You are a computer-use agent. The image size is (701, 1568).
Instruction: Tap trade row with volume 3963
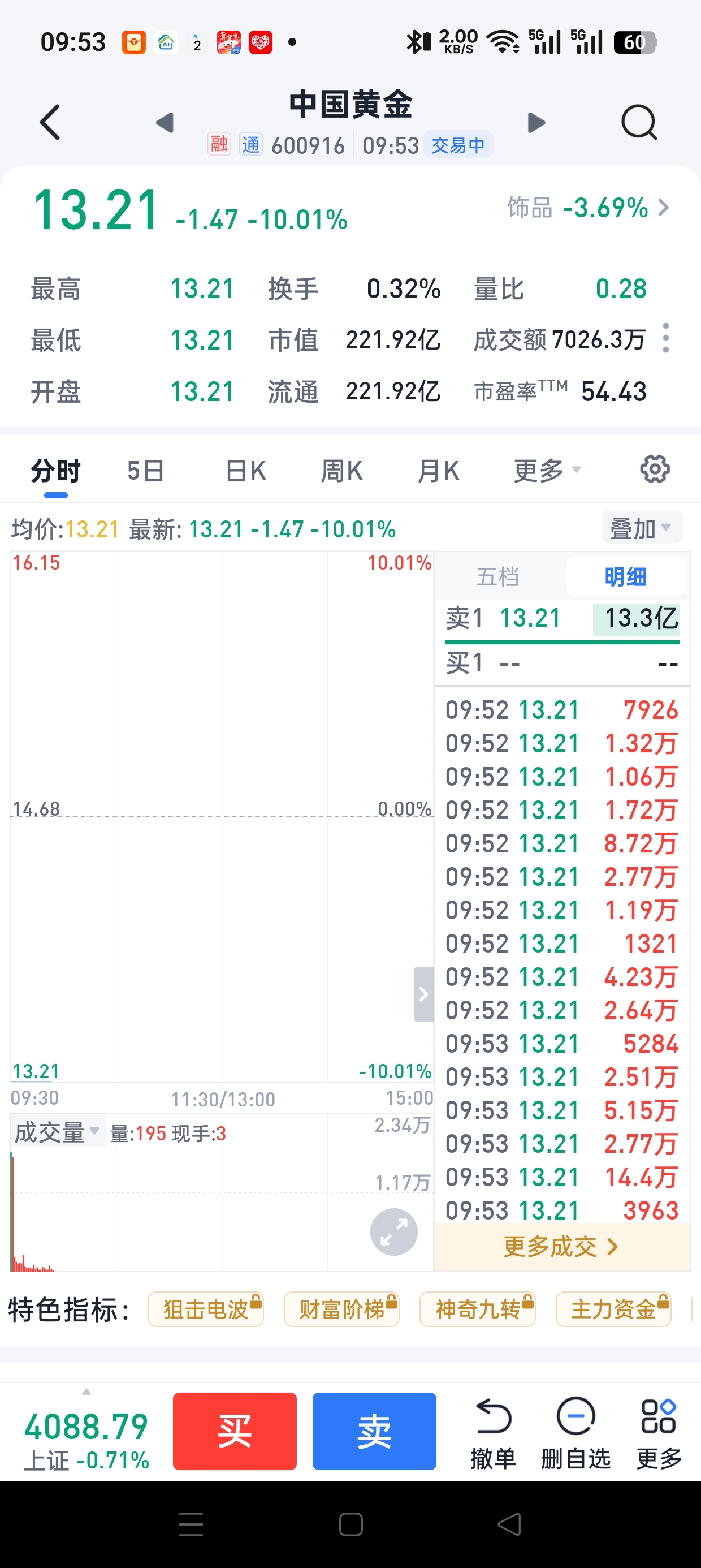point(562,1210)
